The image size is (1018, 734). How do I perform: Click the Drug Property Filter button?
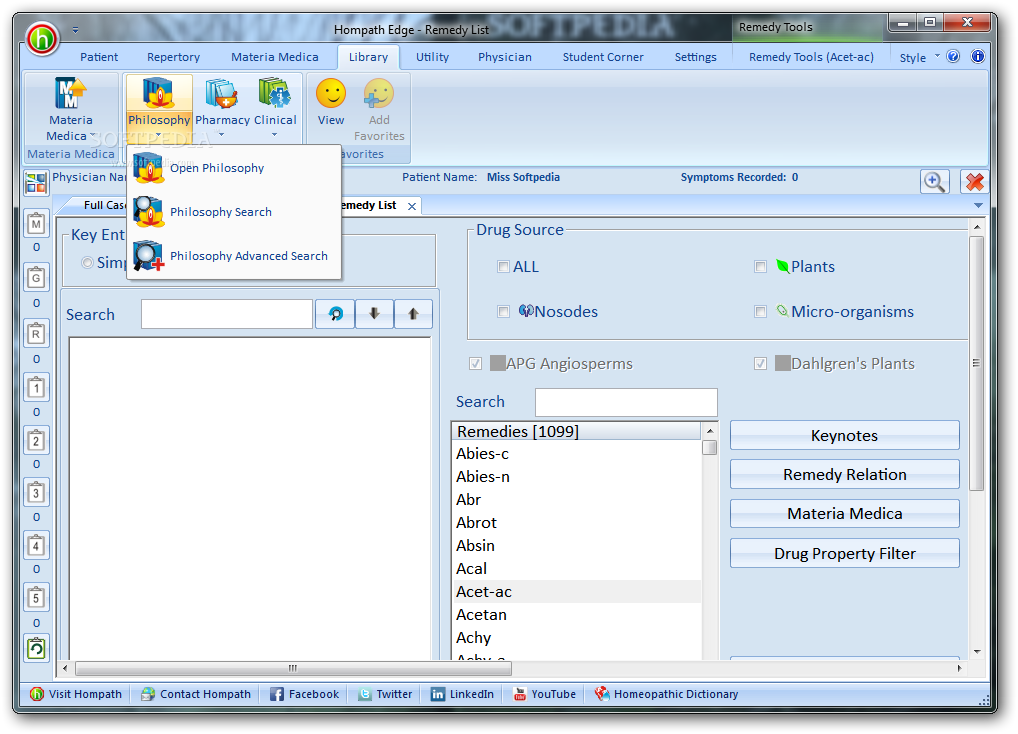[x=844, y=554]
